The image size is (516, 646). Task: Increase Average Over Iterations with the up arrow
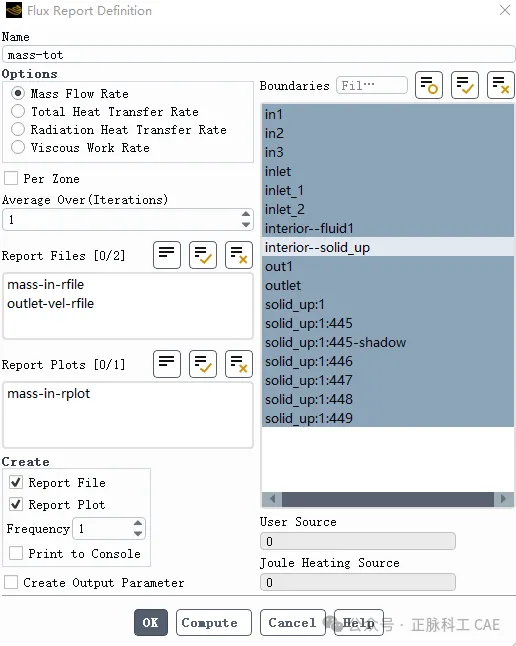pyautogui.click(x=246, y=214)
